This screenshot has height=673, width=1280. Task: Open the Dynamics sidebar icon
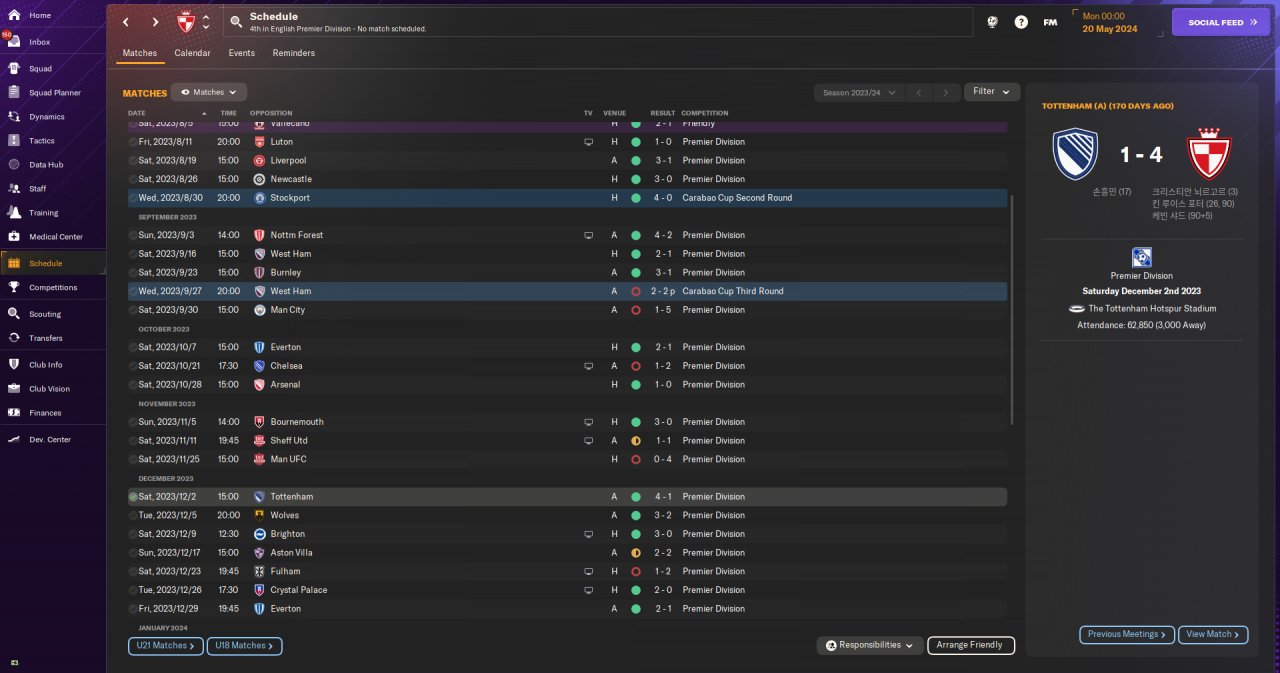(14, 116)
